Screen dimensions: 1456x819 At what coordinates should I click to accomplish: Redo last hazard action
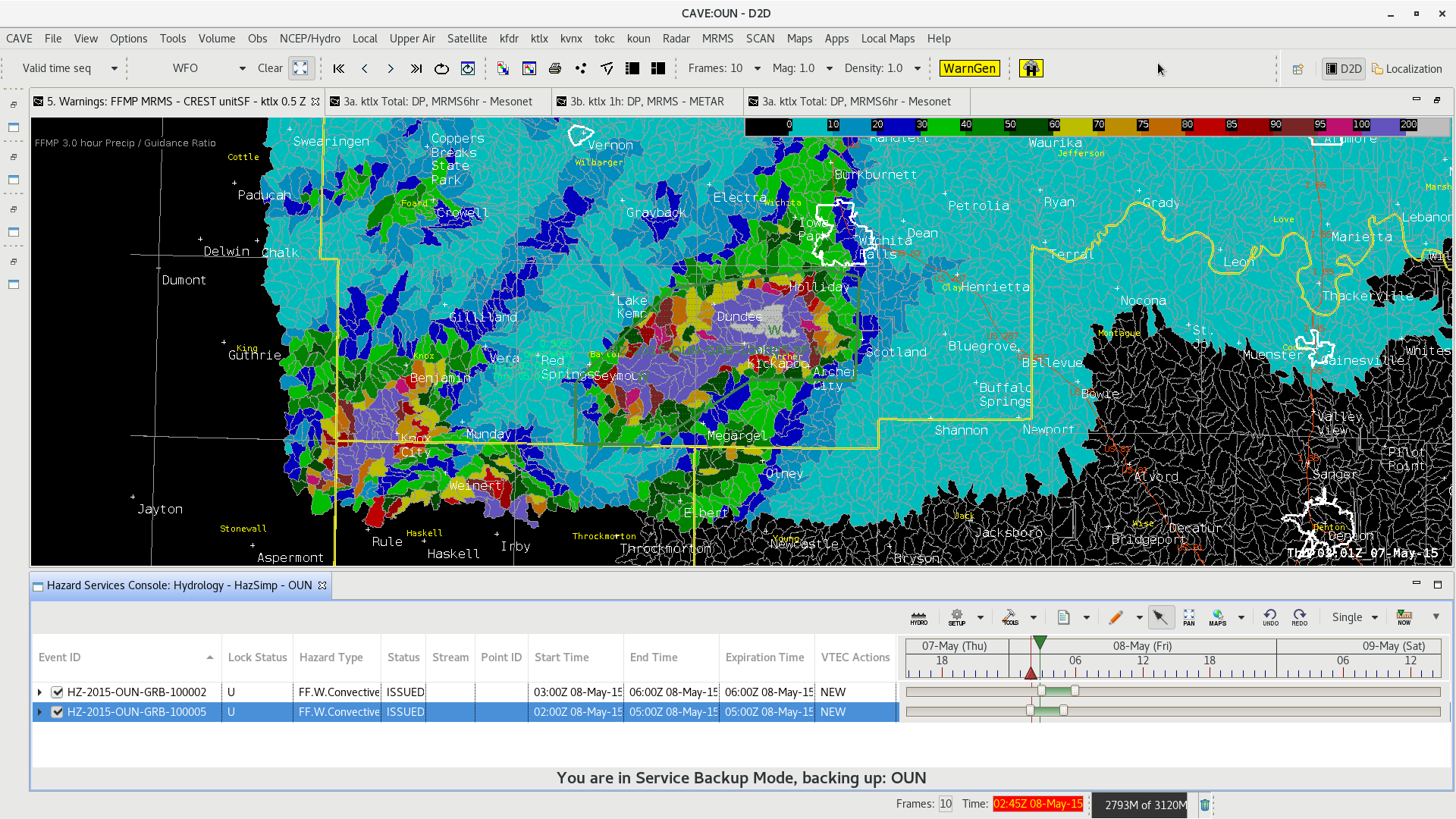pyautogui.click(x=1300, y=617)
